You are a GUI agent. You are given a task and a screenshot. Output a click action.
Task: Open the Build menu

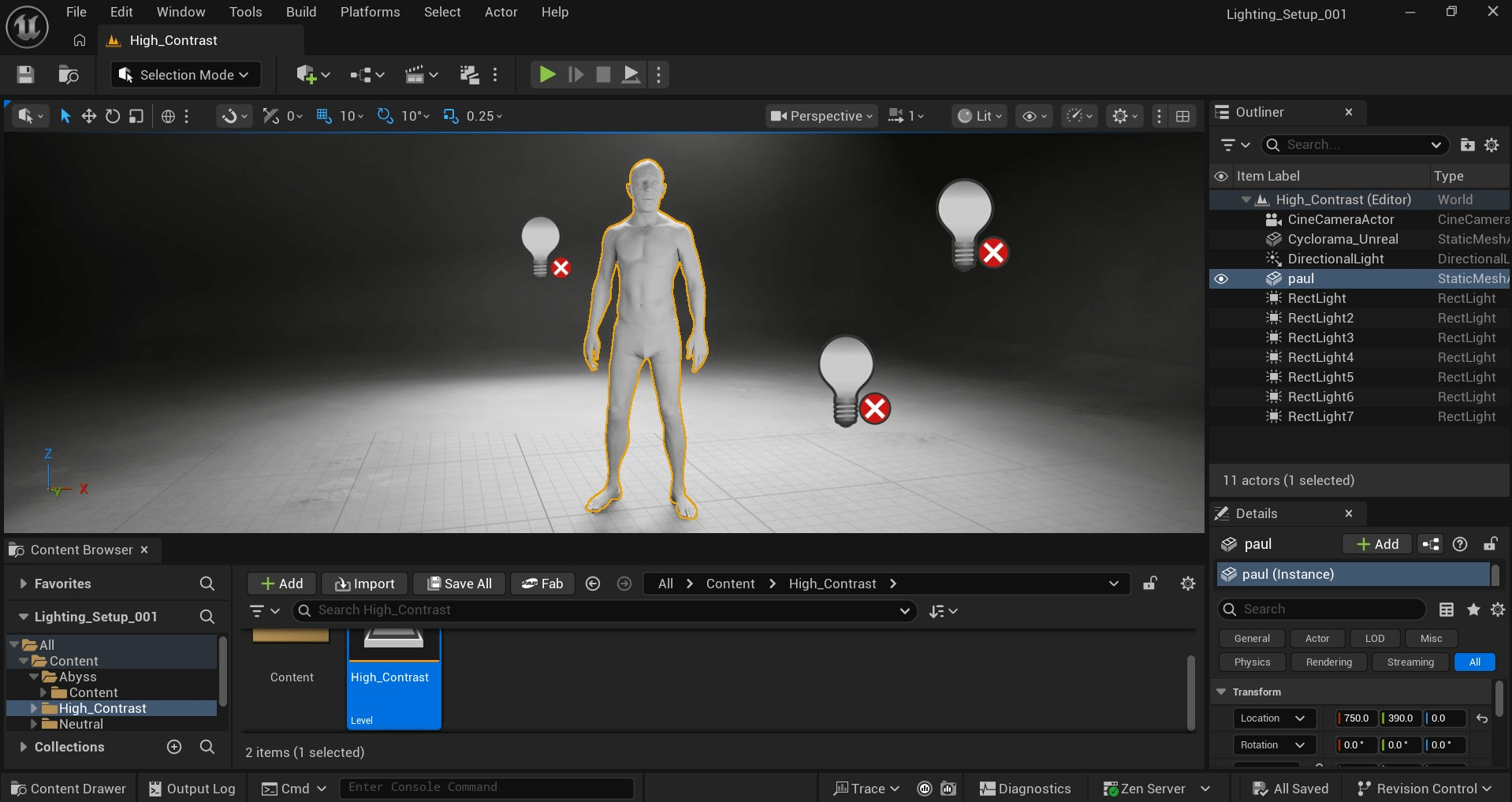click(x=300, y=12)
